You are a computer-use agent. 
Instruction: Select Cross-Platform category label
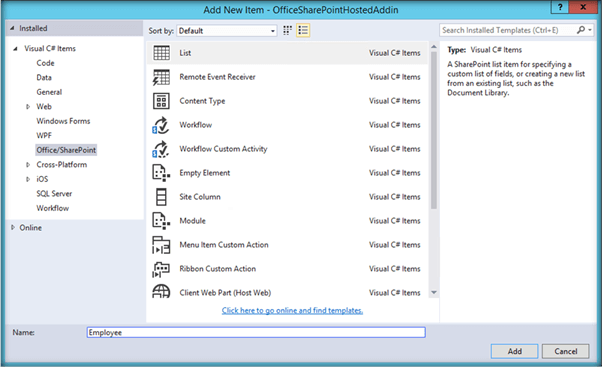pos(61,165)
